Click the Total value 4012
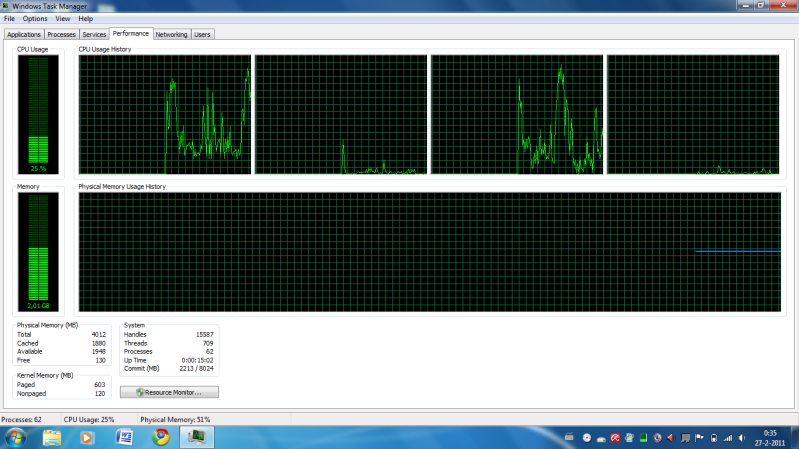Viewport: 799px width, 449px height. coord(99,335)
